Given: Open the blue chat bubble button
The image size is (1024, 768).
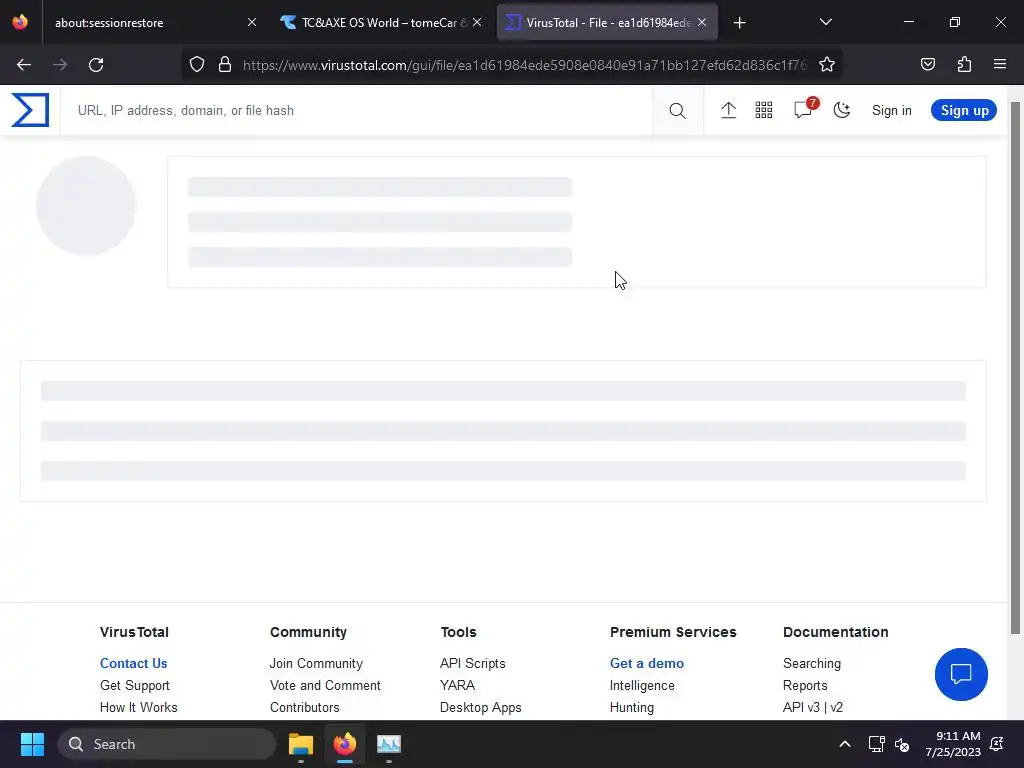Looking at the screenshot, I should pos(961,674).
